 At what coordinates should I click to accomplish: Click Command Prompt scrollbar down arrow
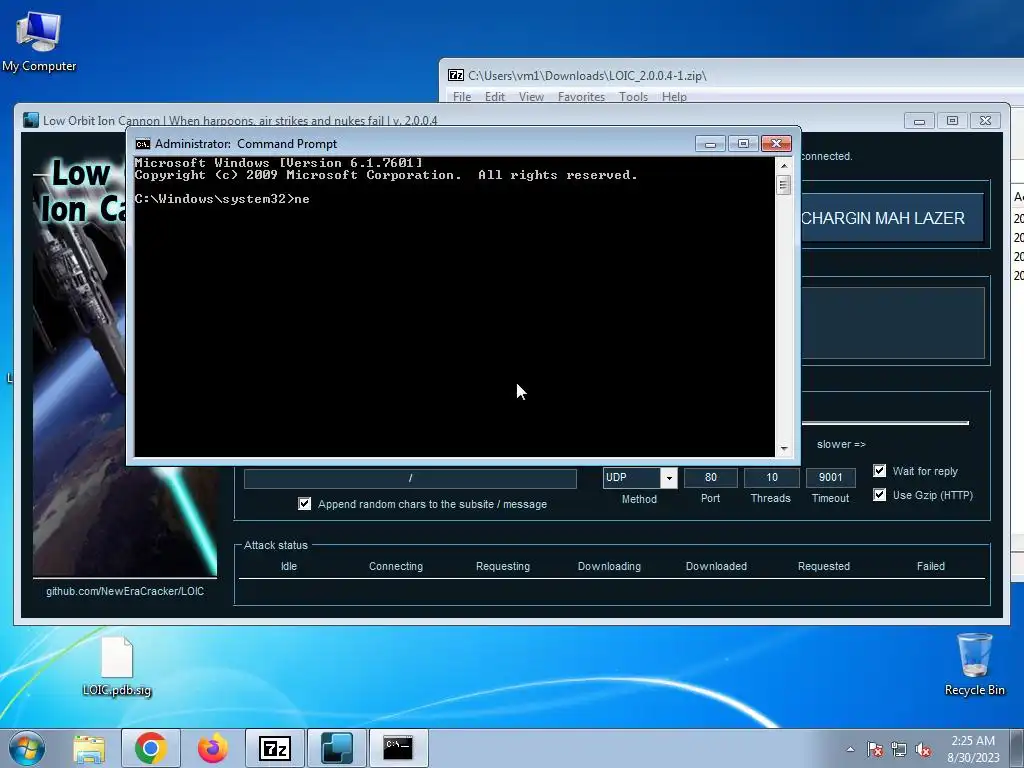pos(784,449)
